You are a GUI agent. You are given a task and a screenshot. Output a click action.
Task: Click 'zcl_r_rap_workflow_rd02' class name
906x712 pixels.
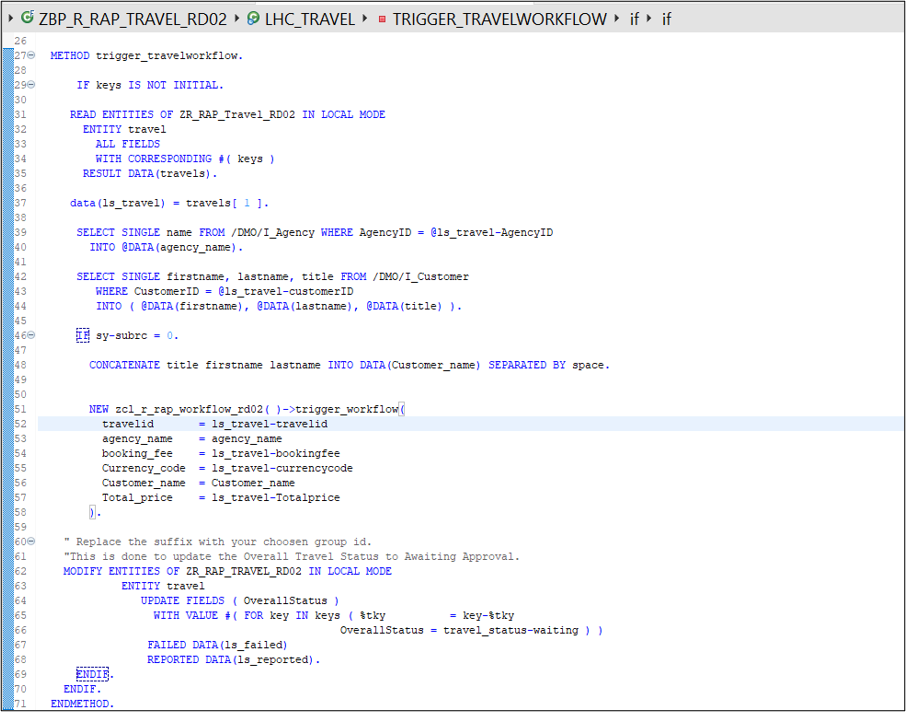tap(189, 409)
